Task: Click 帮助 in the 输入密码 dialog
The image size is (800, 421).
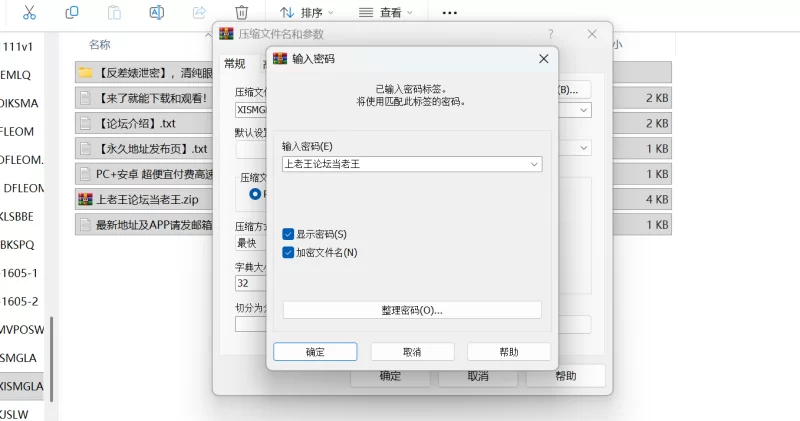Action: 509,352
